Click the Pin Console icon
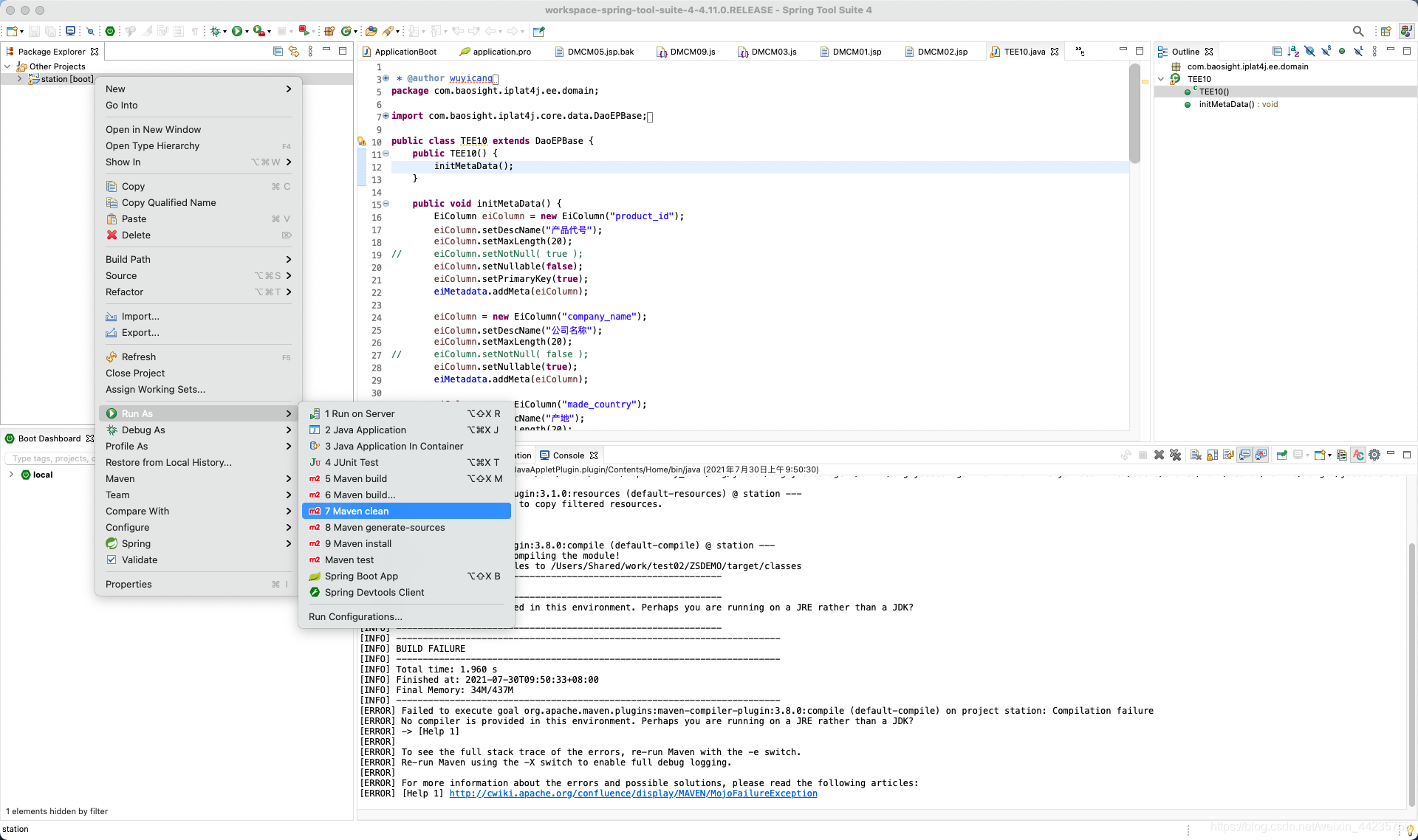Viewport: 1418px width, 840px height. coord(1281,455)
